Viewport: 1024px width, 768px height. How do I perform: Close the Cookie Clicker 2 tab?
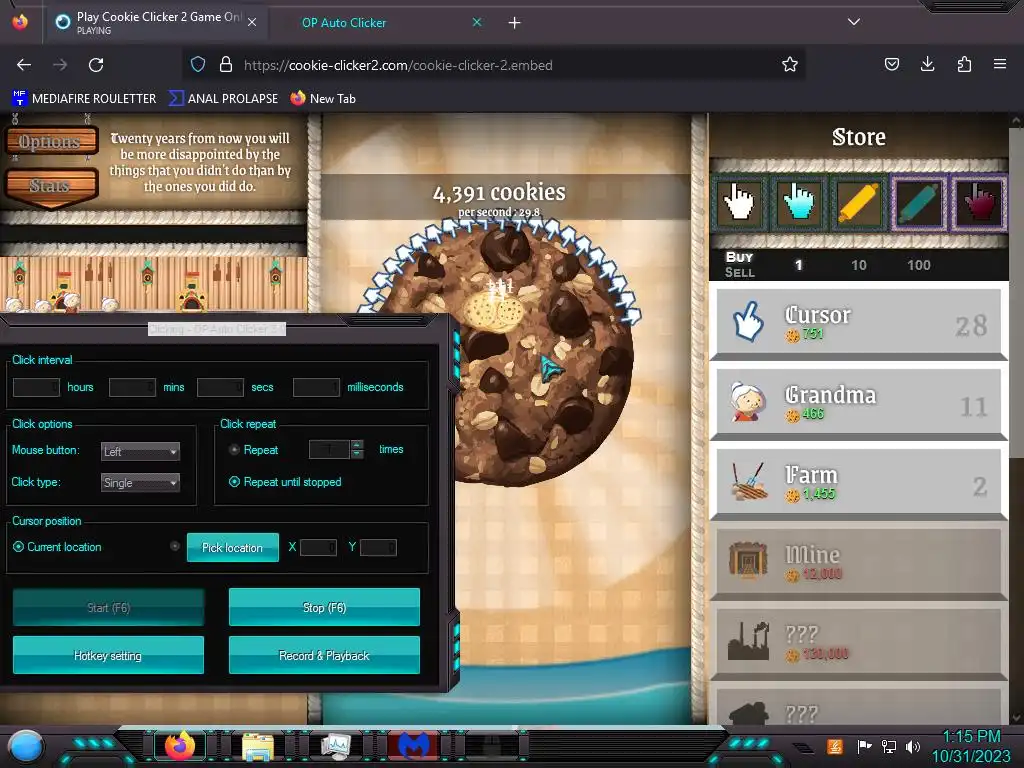(252, 22)
